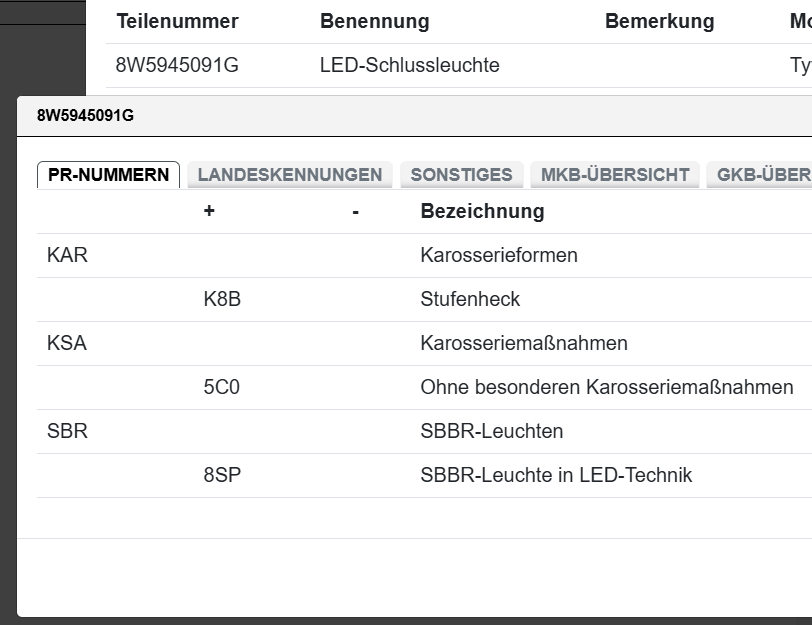Select the 5C0 PR code
The width and height of the screenshot is (812, 625).
221,387
